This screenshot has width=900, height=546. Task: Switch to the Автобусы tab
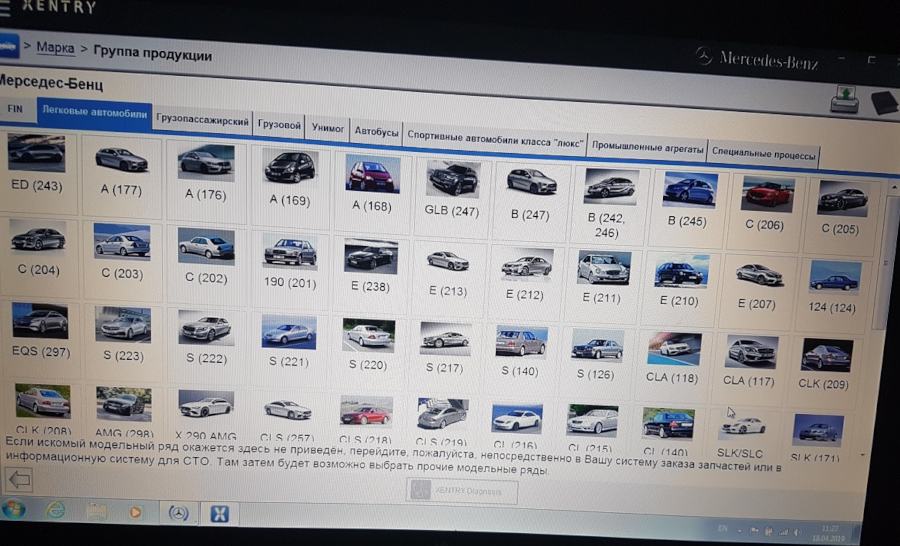click(x=376, y=131)
